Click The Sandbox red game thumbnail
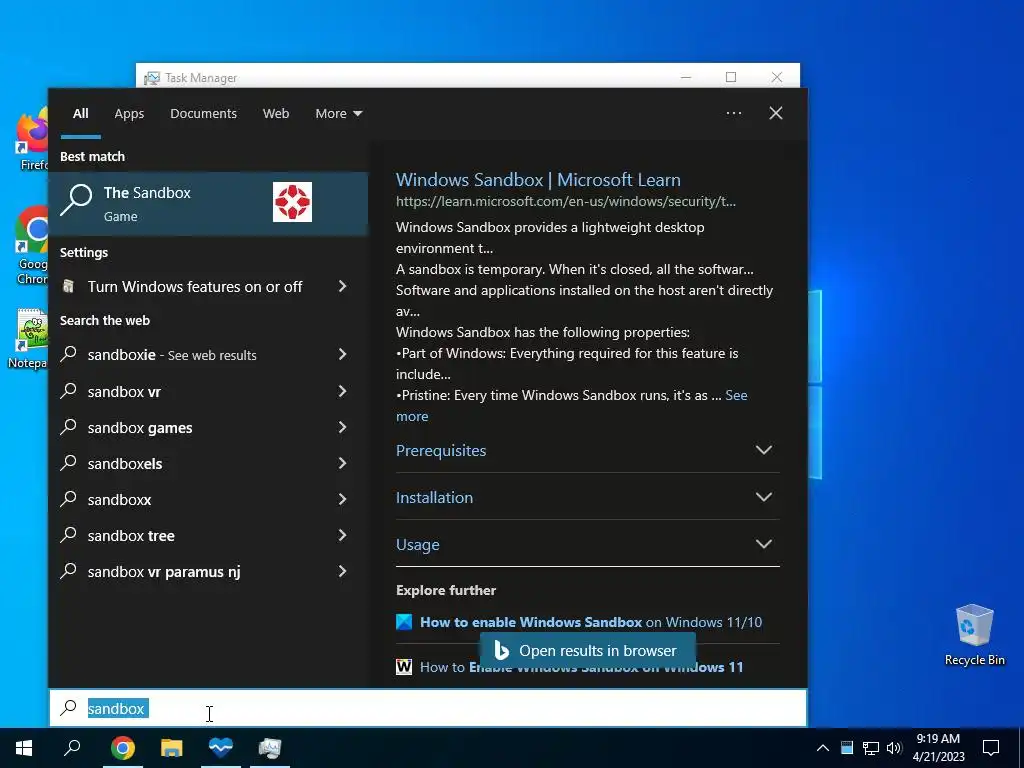Image resolution: width=1024 pixels, height=768 pixels. [292, 202]
